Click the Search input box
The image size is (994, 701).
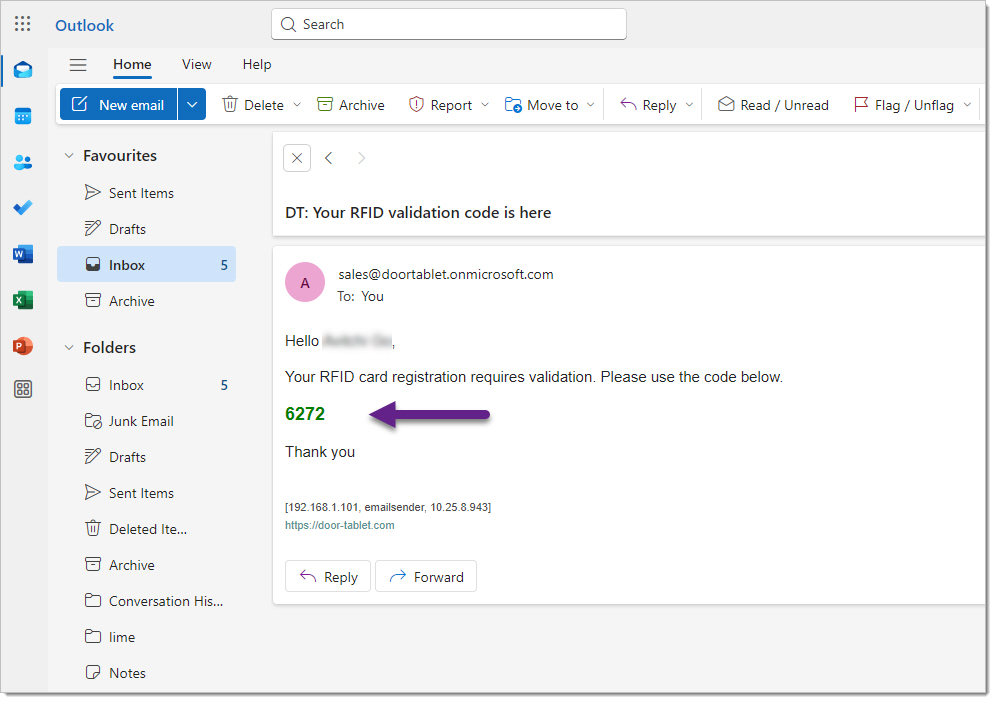(x=448, y=24)
